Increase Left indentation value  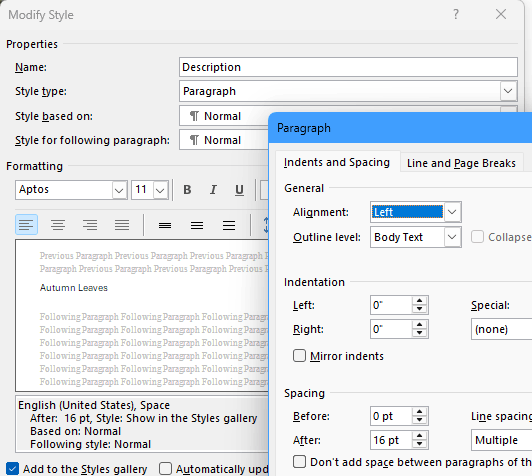tap(420, 301)
